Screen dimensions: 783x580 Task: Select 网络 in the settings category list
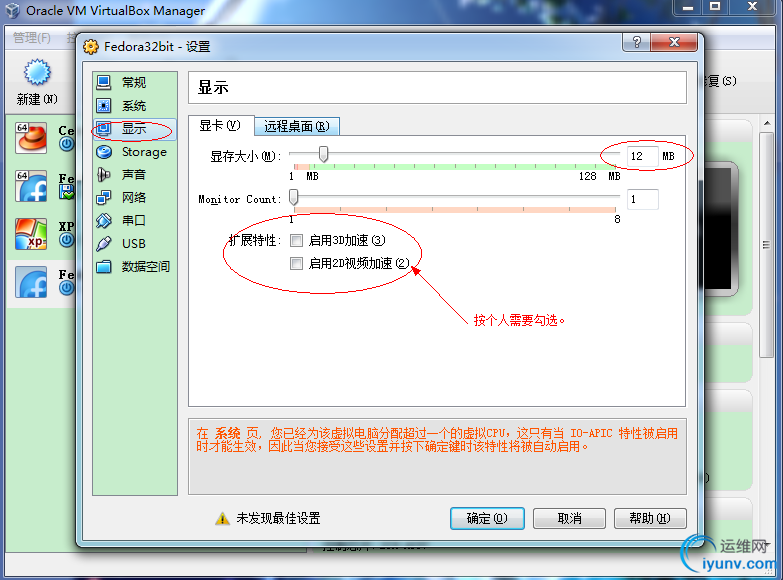pyautogui.click(x=134, y=198)
